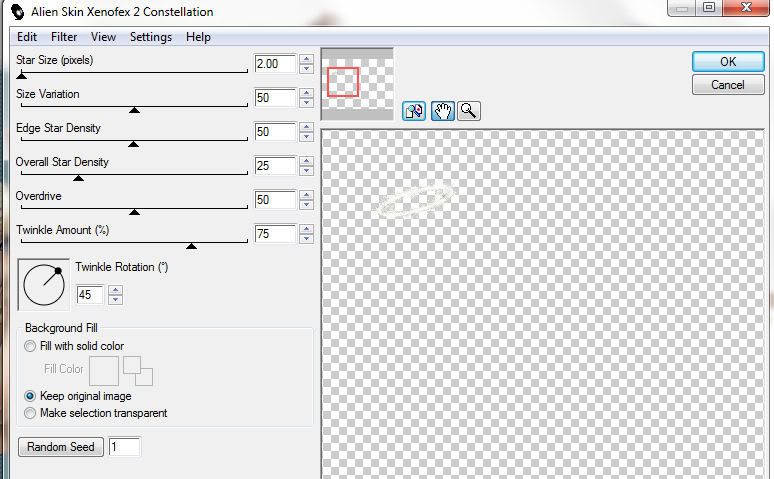Select the magnifier zoom tool

coord(468,111)
